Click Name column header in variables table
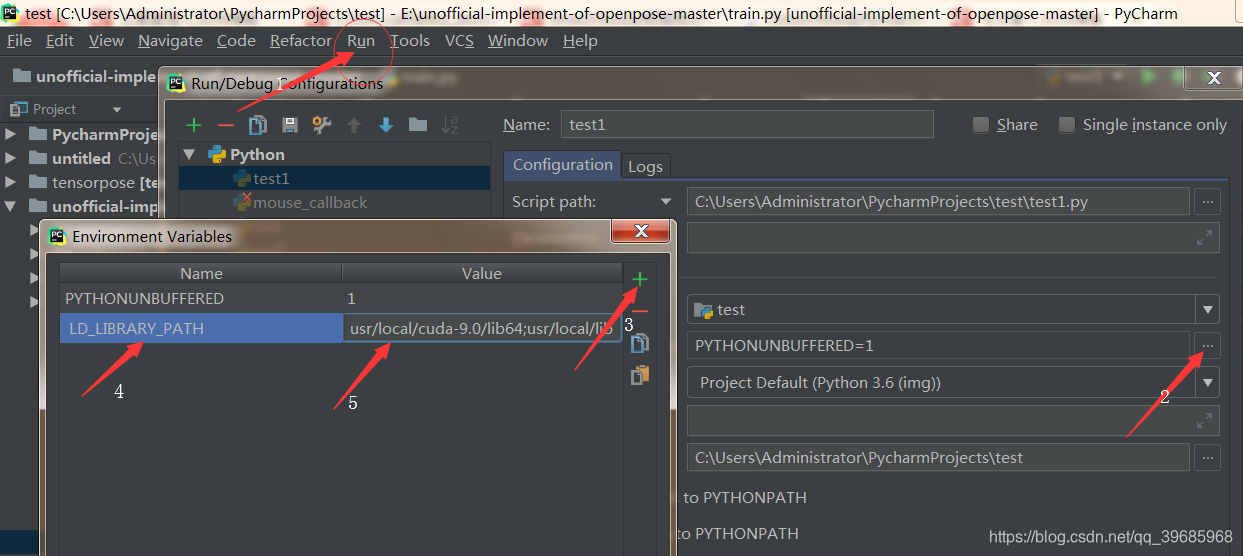The width and height of the screenshot is (1243, 556). coord(201,273)
